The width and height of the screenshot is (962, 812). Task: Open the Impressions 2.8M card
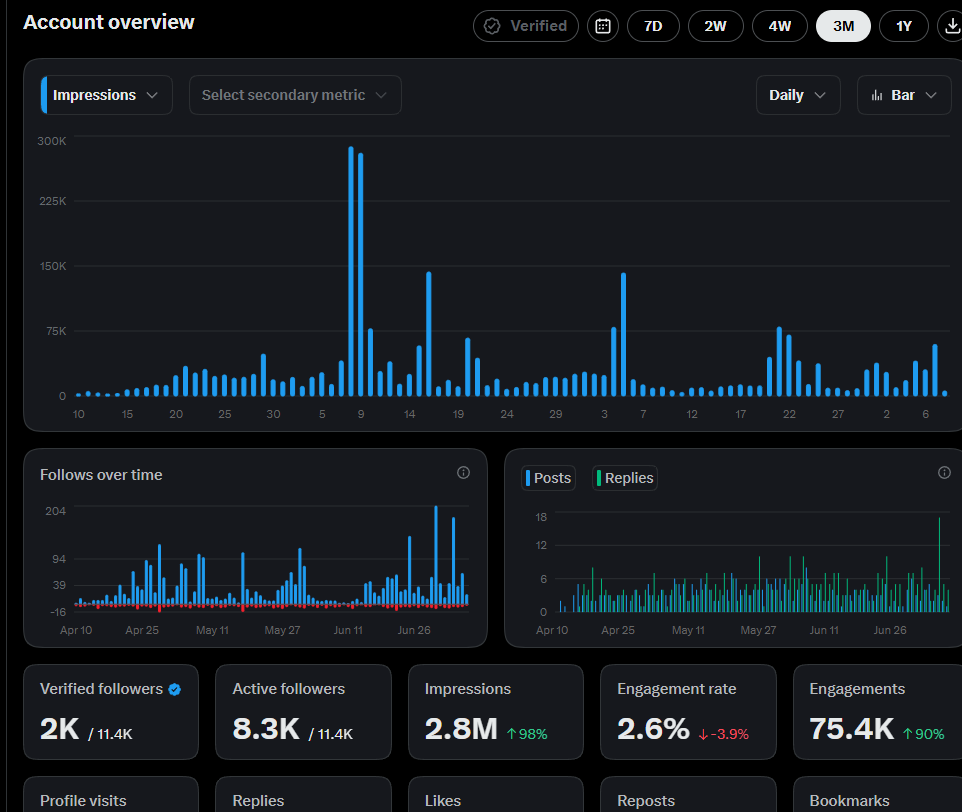pos(496,711)
